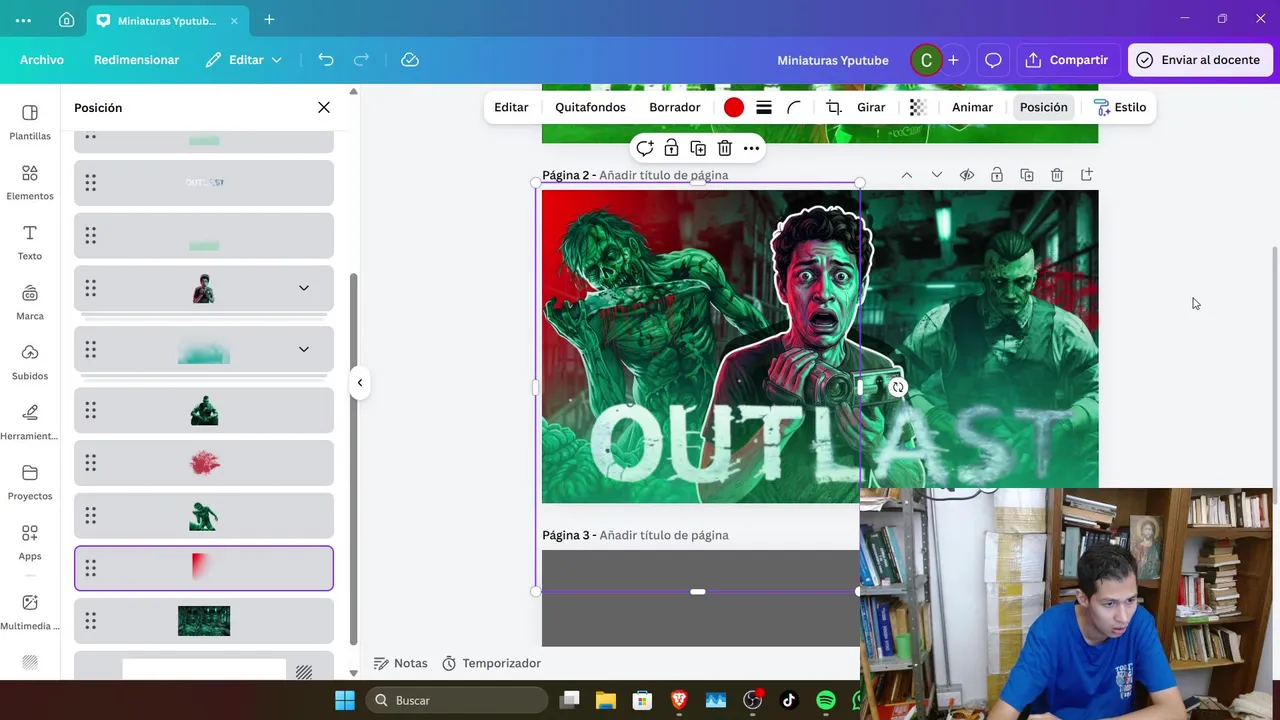This screenshot has height=720, width=1280.
Task: Expand the person group layer
Action: 304,288
